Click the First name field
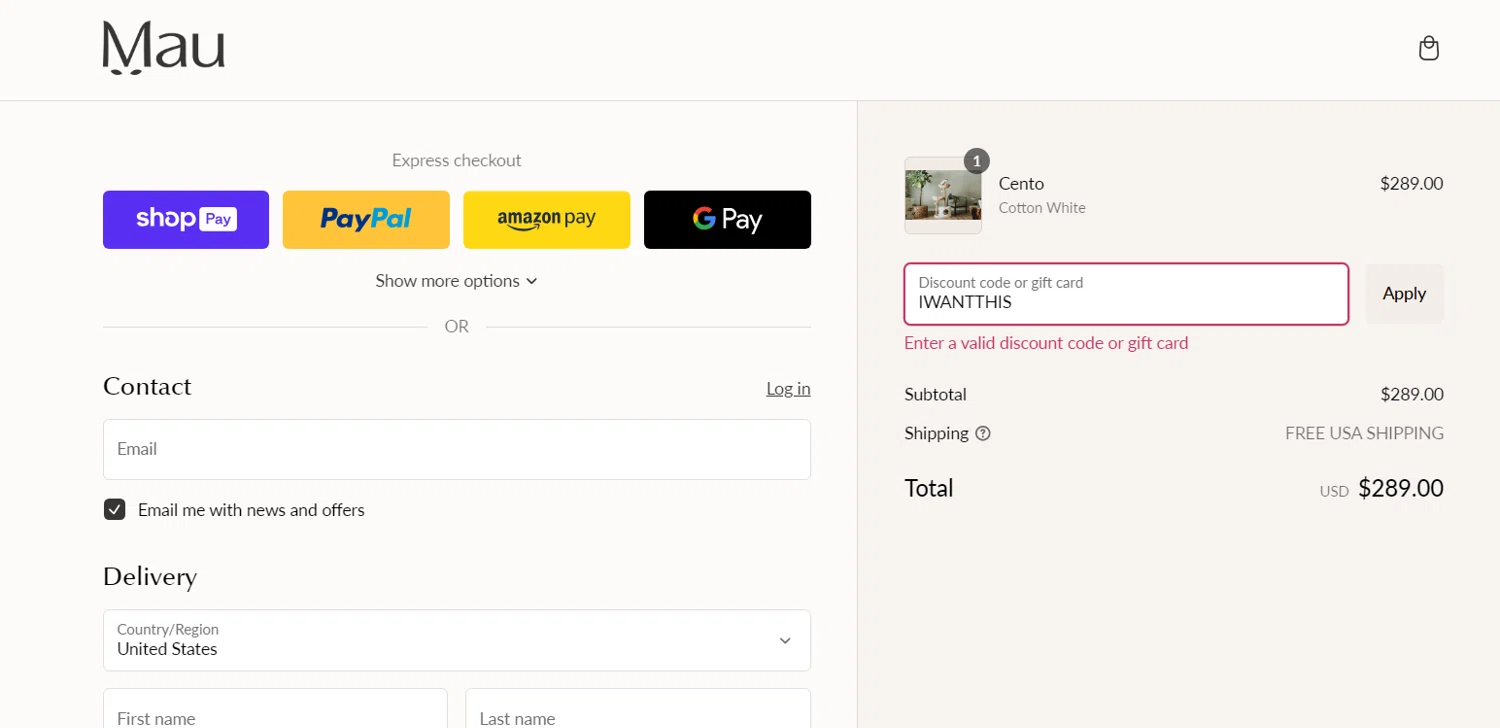The width and height of the screenshot is (1500, 728). point(275,708)
